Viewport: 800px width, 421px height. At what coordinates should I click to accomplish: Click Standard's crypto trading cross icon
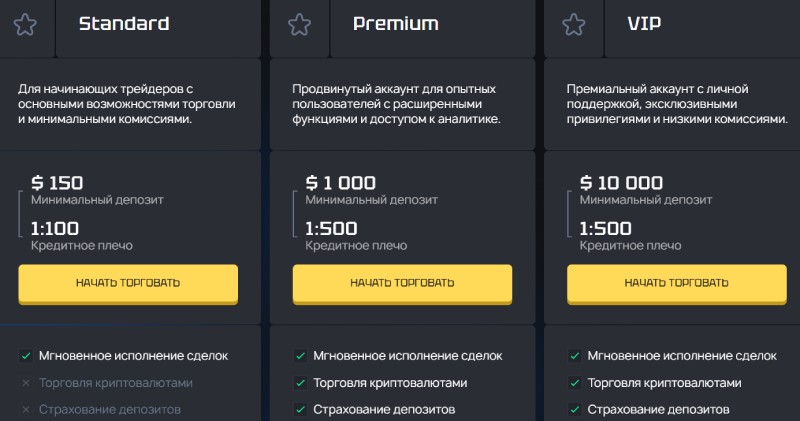click(x=25, y=382)
